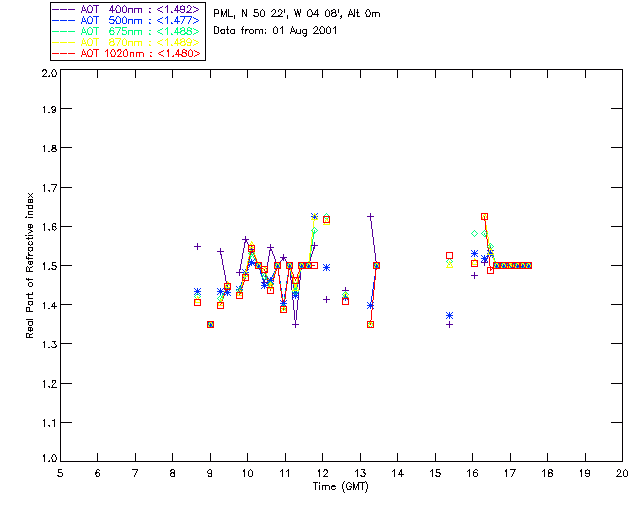Click the purple plus marker at 12.1 GMT near 1.41
Image resolution: width=640 pixels, height=512 pixels.
point(326,300)
